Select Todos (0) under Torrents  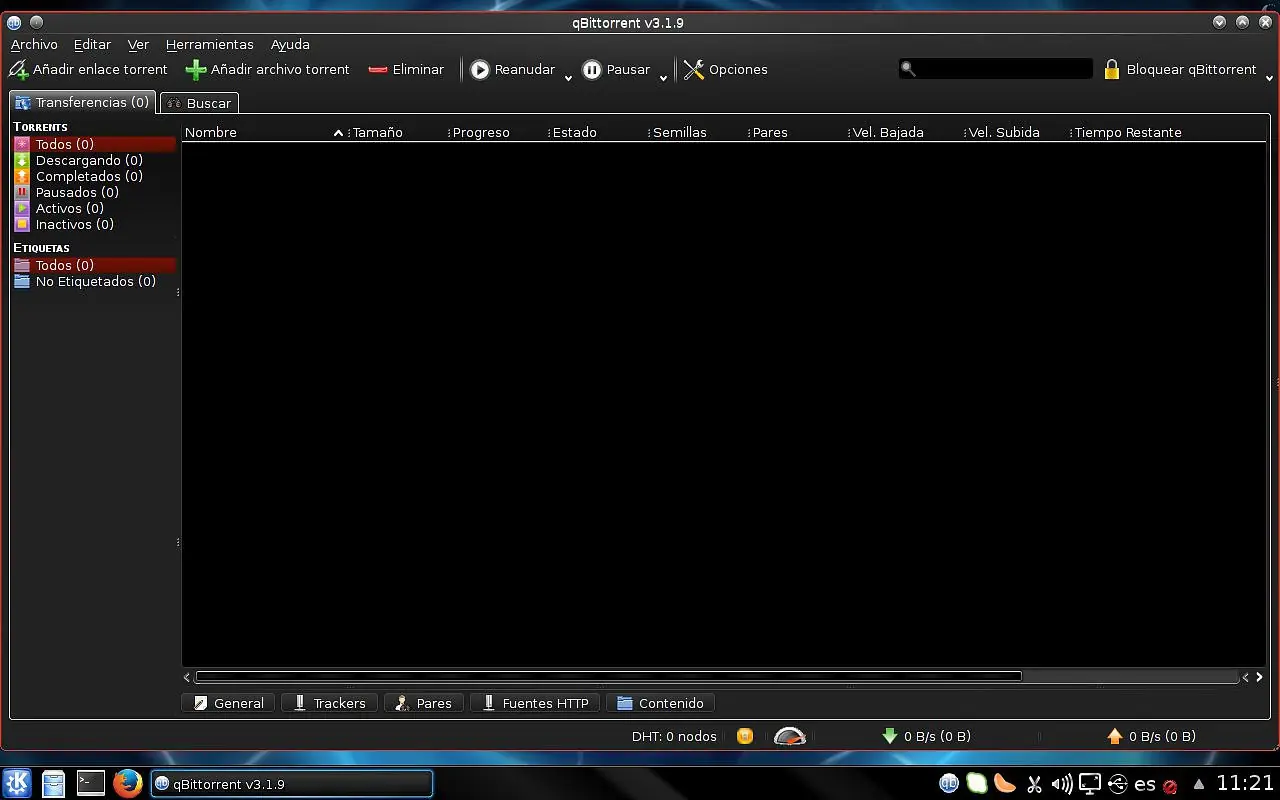tap(94, 144)
